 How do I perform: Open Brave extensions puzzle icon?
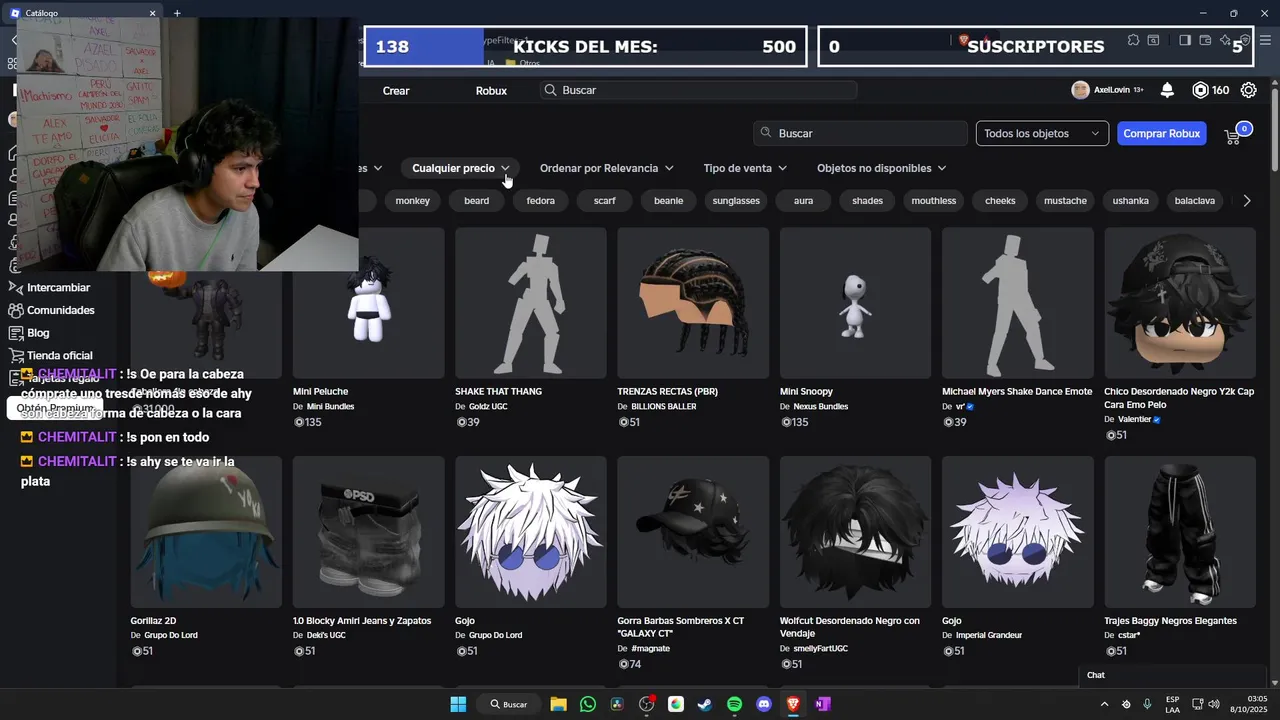coord(1133,40)
